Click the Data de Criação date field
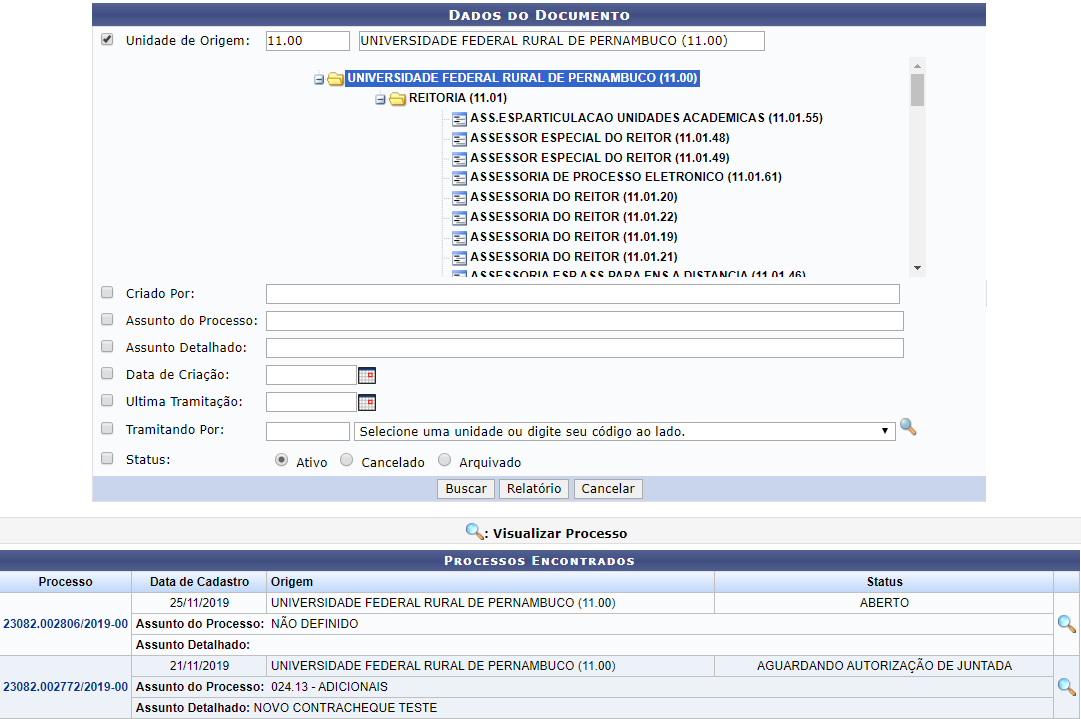 (311, 375)
